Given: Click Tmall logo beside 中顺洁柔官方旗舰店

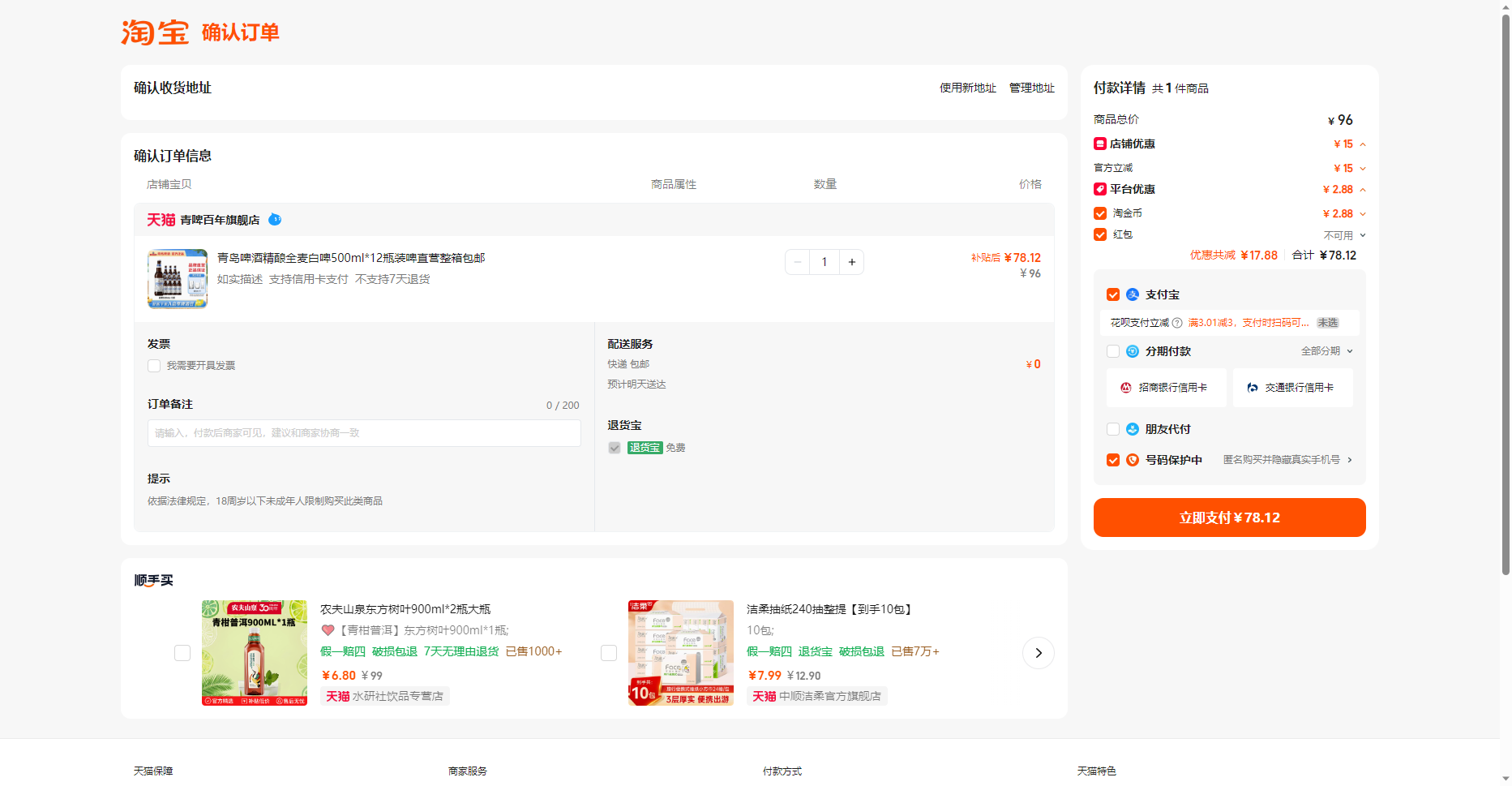Looking at the screenshot, I should coord(765,696).
